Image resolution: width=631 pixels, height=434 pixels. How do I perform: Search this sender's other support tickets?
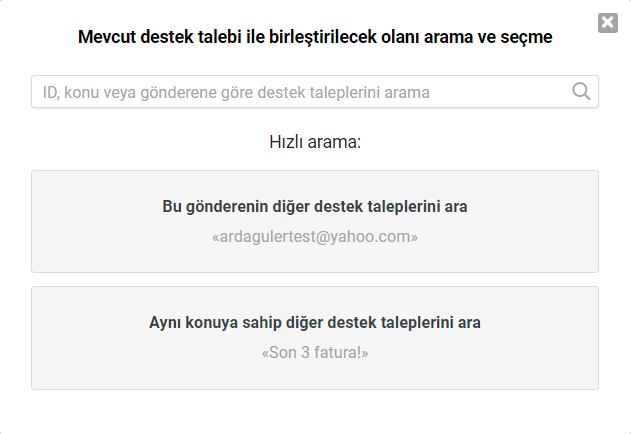[315, 221]
